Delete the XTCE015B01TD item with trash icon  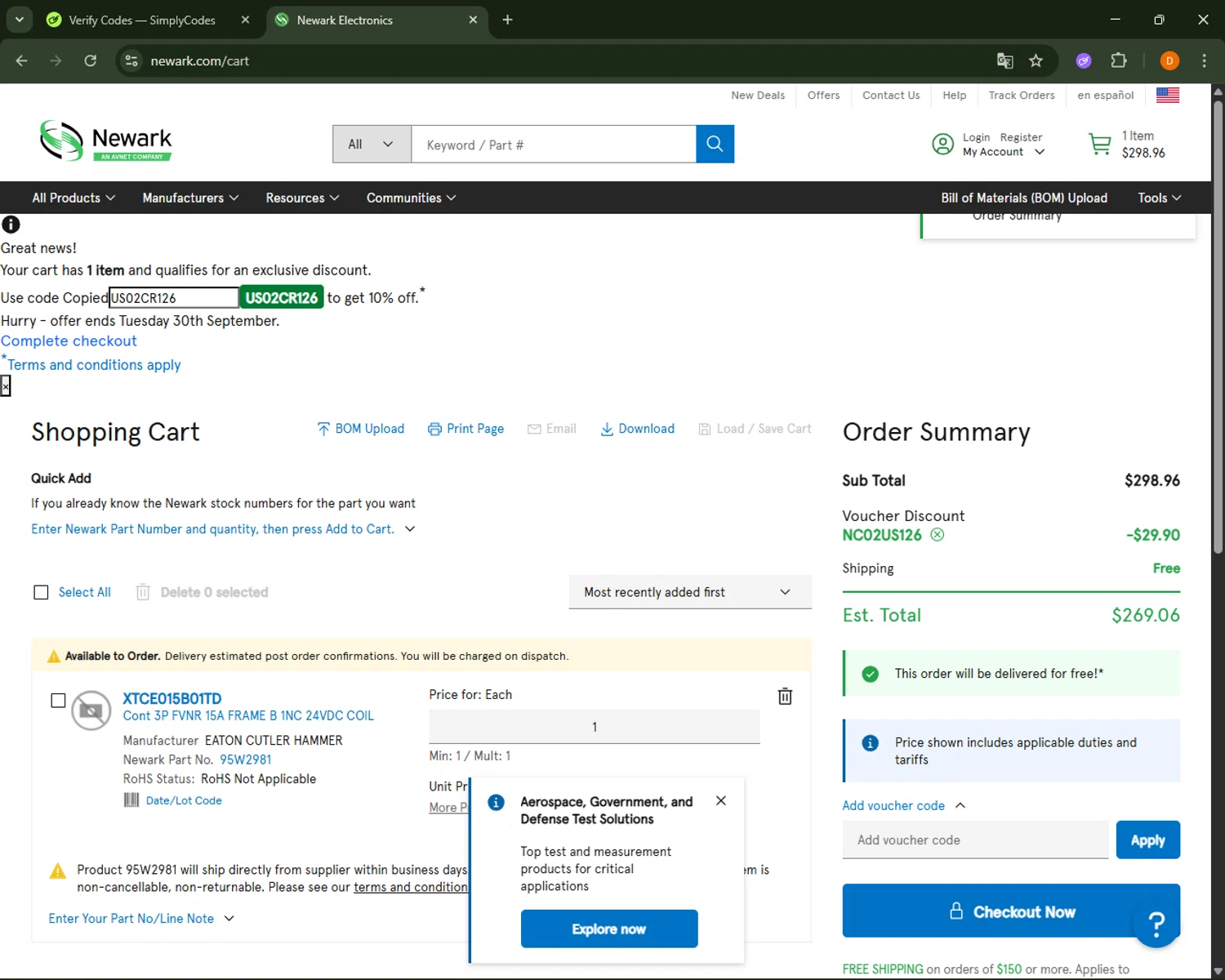click(x=785, y=697)
